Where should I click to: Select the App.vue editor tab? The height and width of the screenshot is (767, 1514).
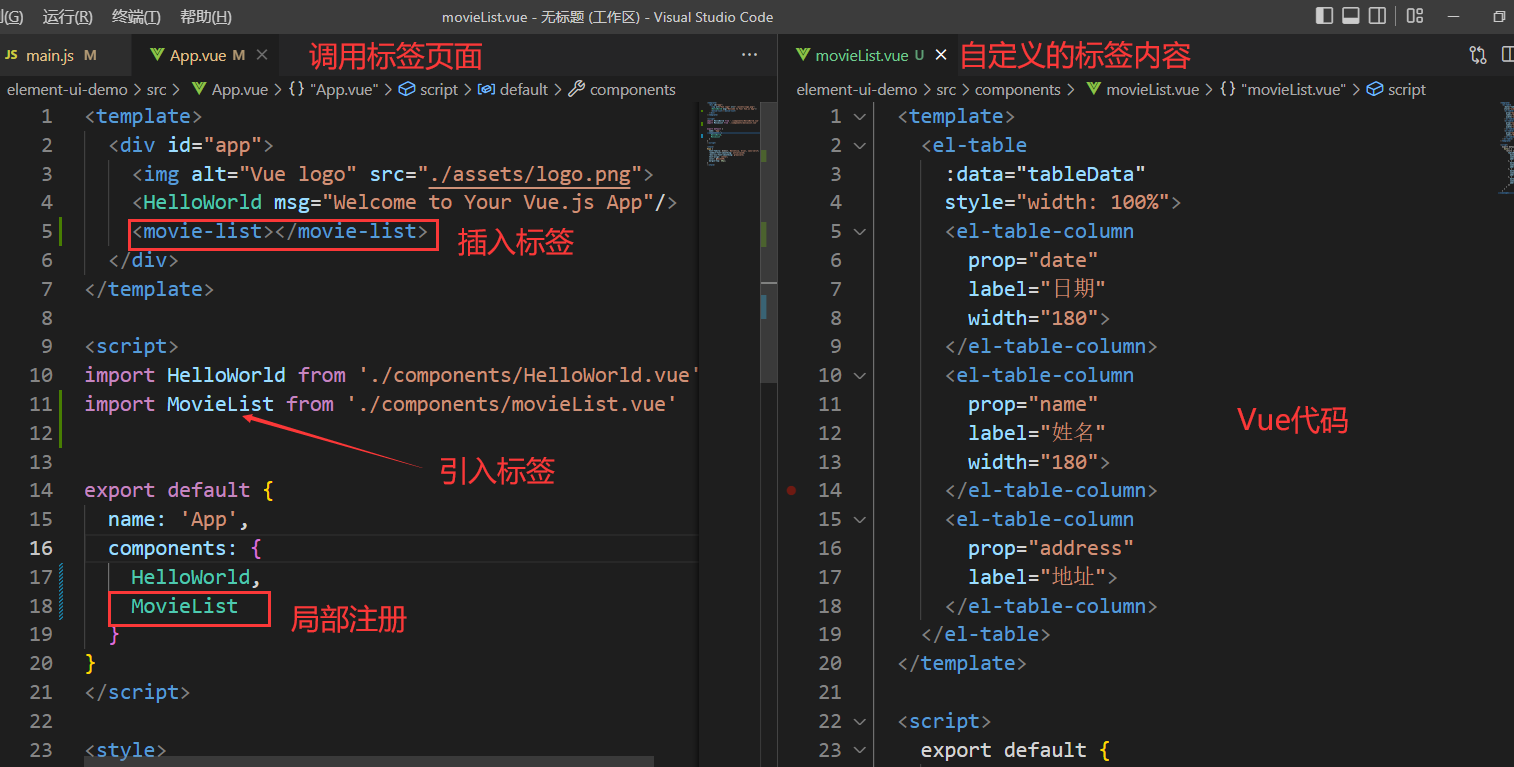(x=204, y=55)
